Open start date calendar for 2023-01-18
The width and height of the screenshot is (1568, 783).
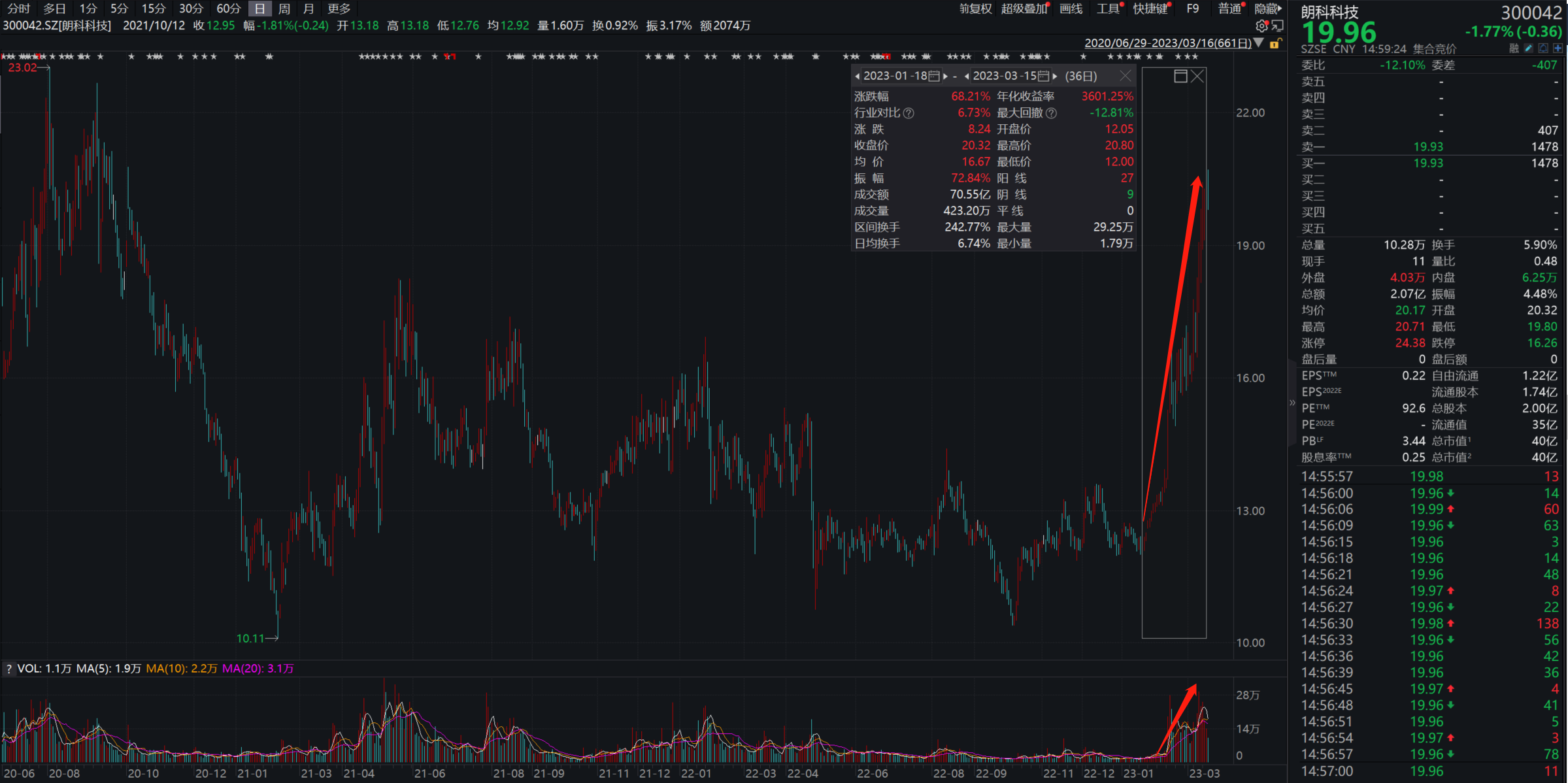click(x=935, y=76)
